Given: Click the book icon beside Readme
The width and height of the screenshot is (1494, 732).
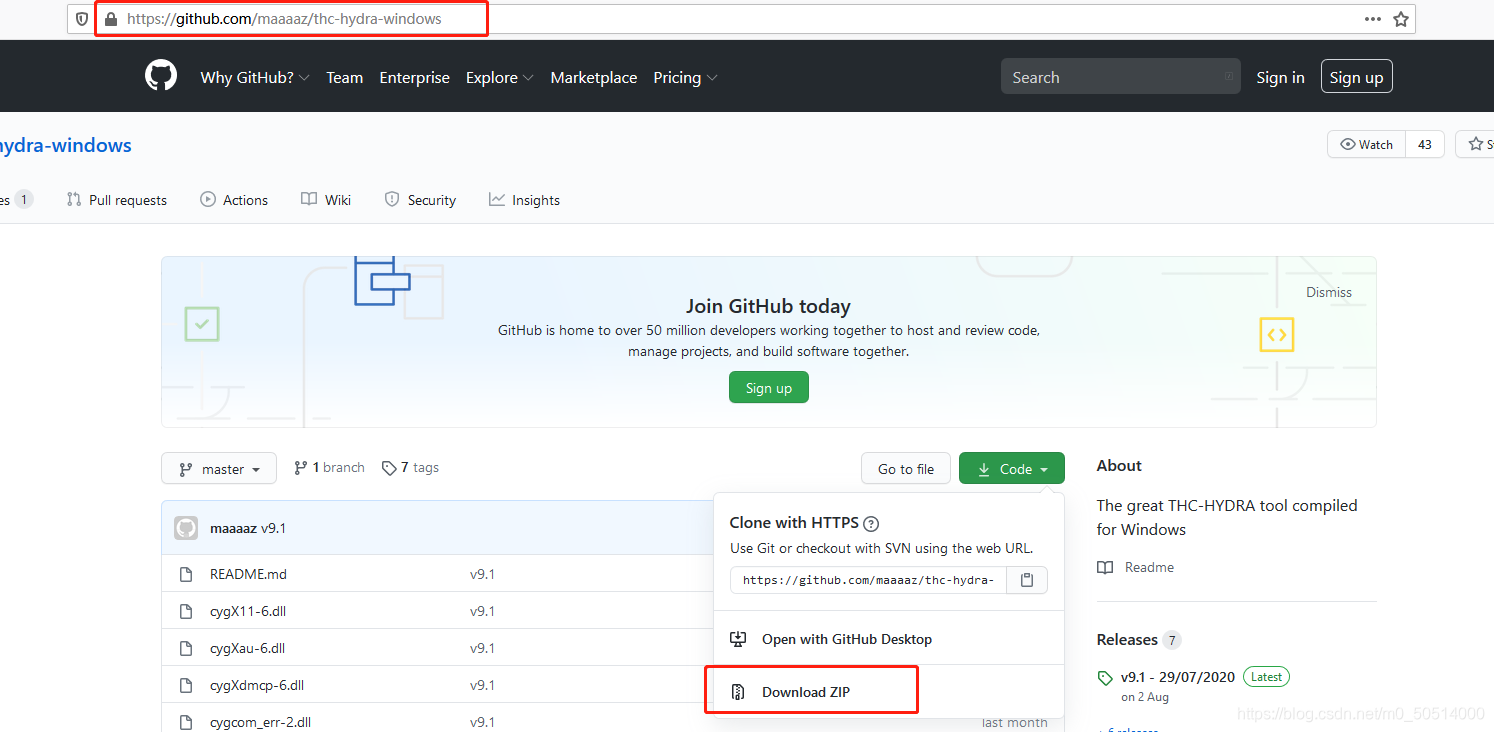Looking at the screenshot, I should (1105, 568).
